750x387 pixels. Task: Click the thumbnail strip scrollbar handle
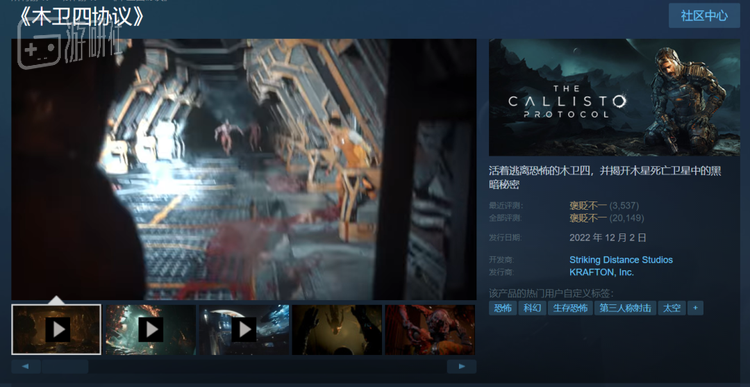coord(65,366)
